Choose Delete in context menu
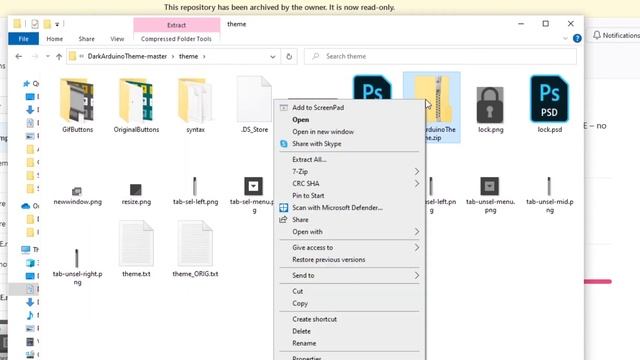Viewport: 640px width, 360px height. [x=349, y=331]
